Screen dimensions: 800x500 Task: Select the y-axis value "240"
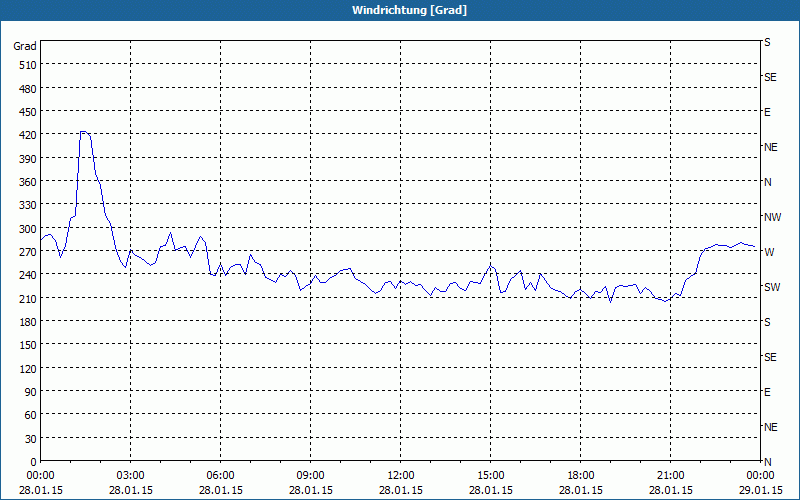(29, 276)
